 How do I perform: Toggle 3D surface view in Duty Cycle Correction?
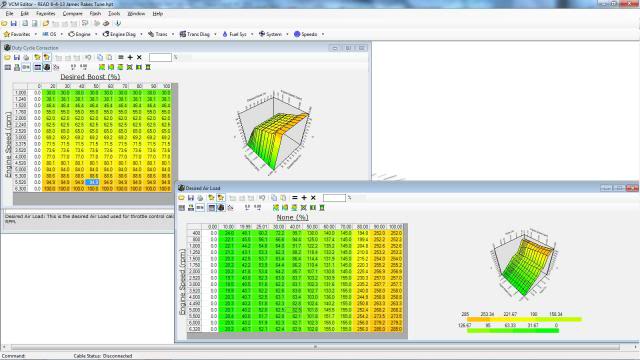pos(47,67)
